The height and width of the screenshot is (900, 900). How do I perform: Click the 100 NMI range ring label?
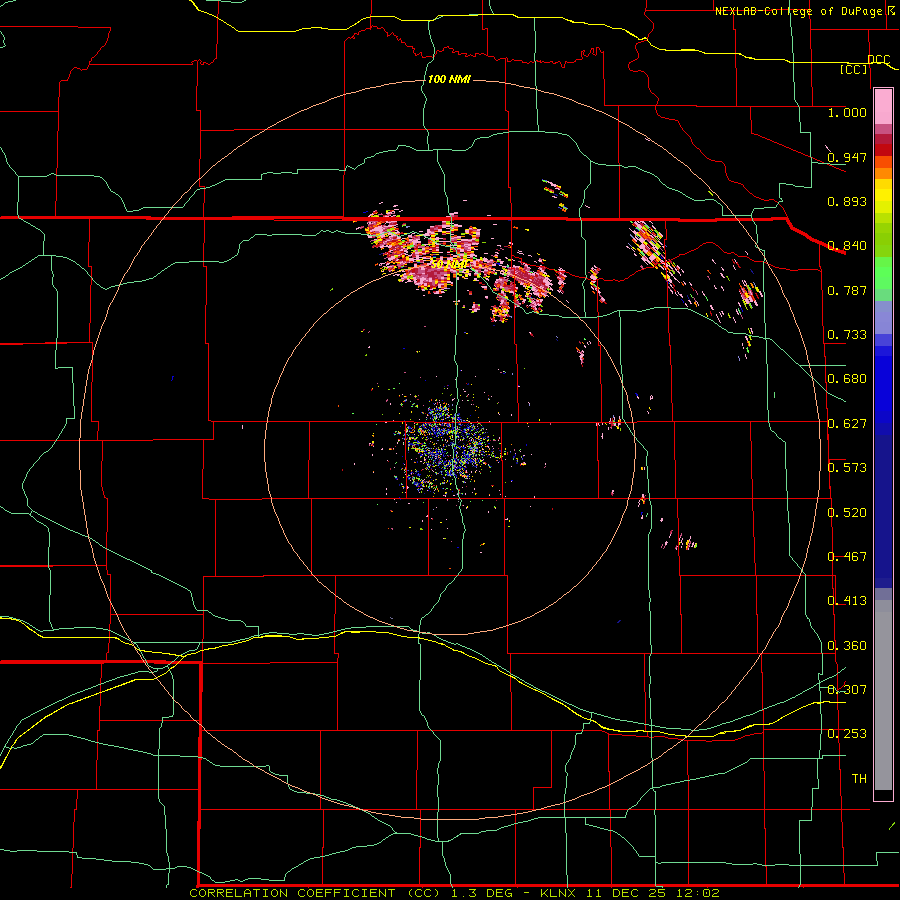coord(449,79)
